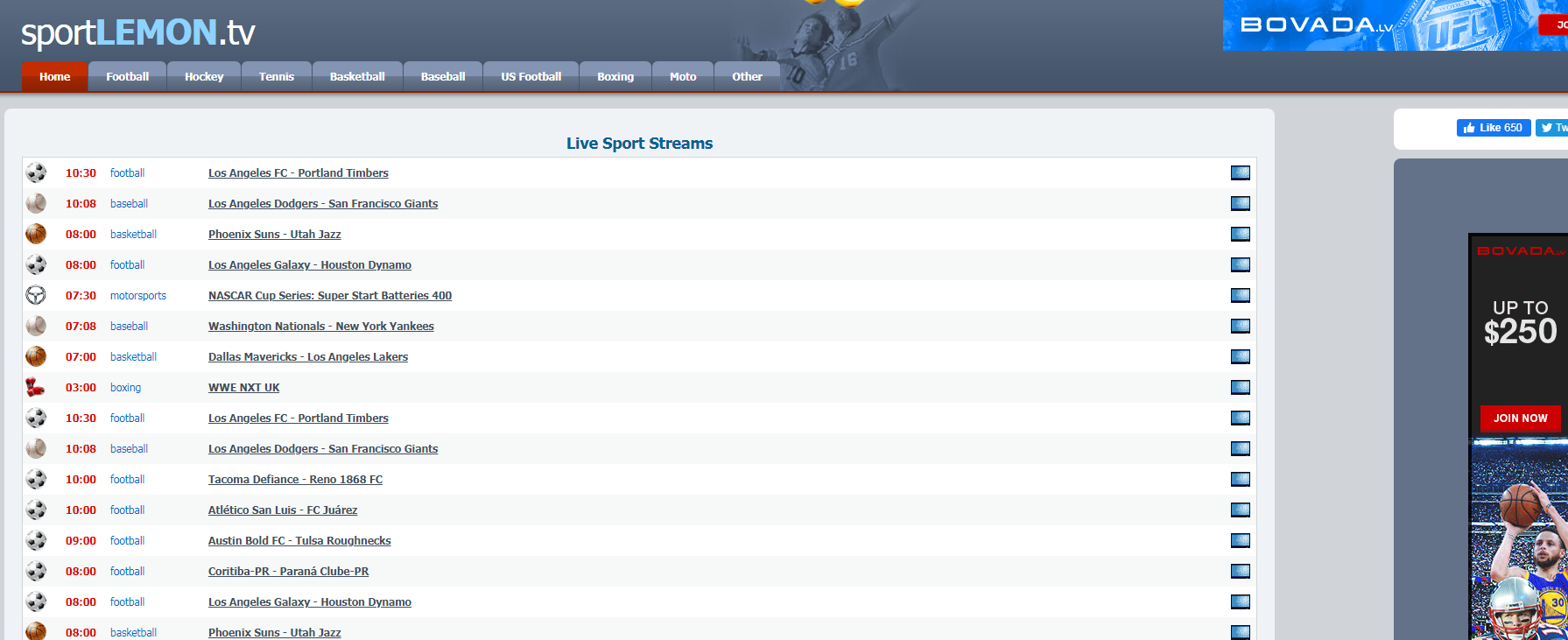
Task: Switch to the Moto tab
Action: [x=683, y=76]
